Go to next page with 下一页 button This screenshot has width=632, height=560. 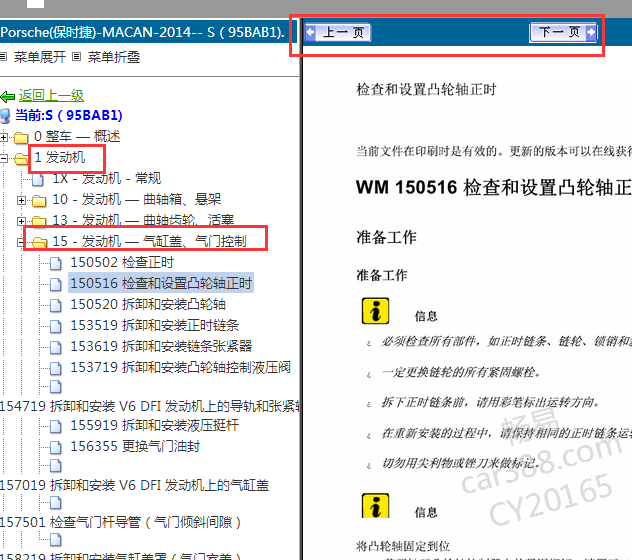563,32
